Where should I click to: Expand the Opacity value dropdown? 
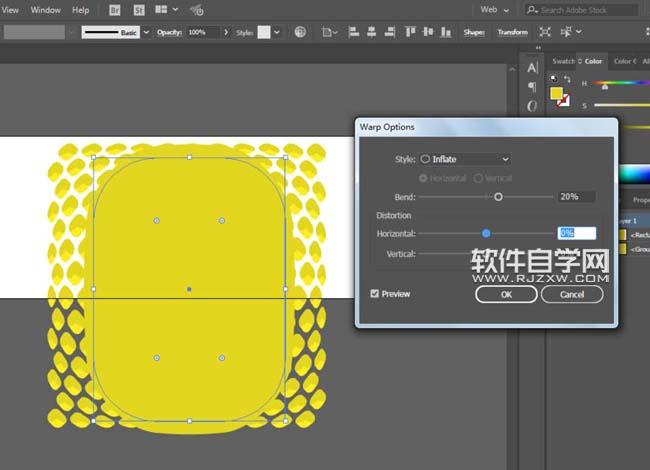coord(228,32)
